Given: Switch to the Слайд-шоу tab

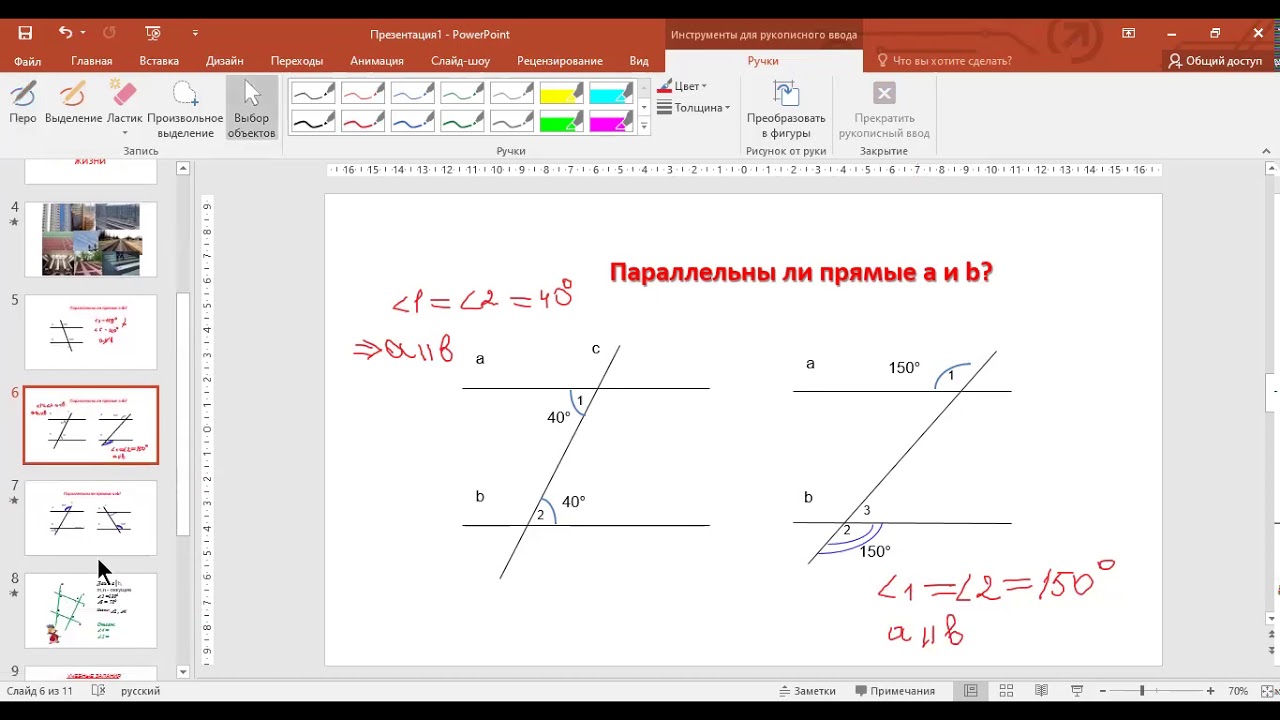Looking at the screenshot, I should pos(460,61).
